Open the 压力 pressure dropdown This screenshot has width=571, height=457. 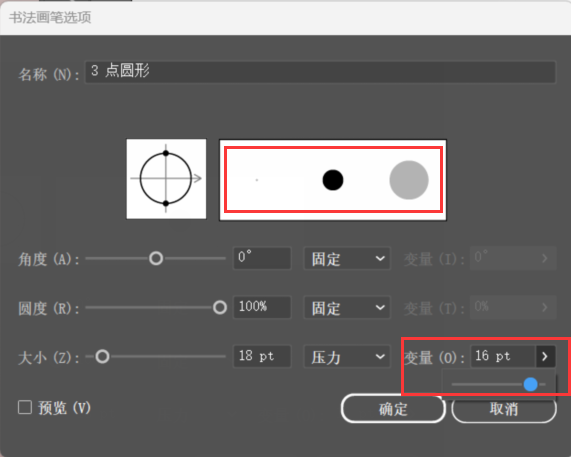point(347,356)
